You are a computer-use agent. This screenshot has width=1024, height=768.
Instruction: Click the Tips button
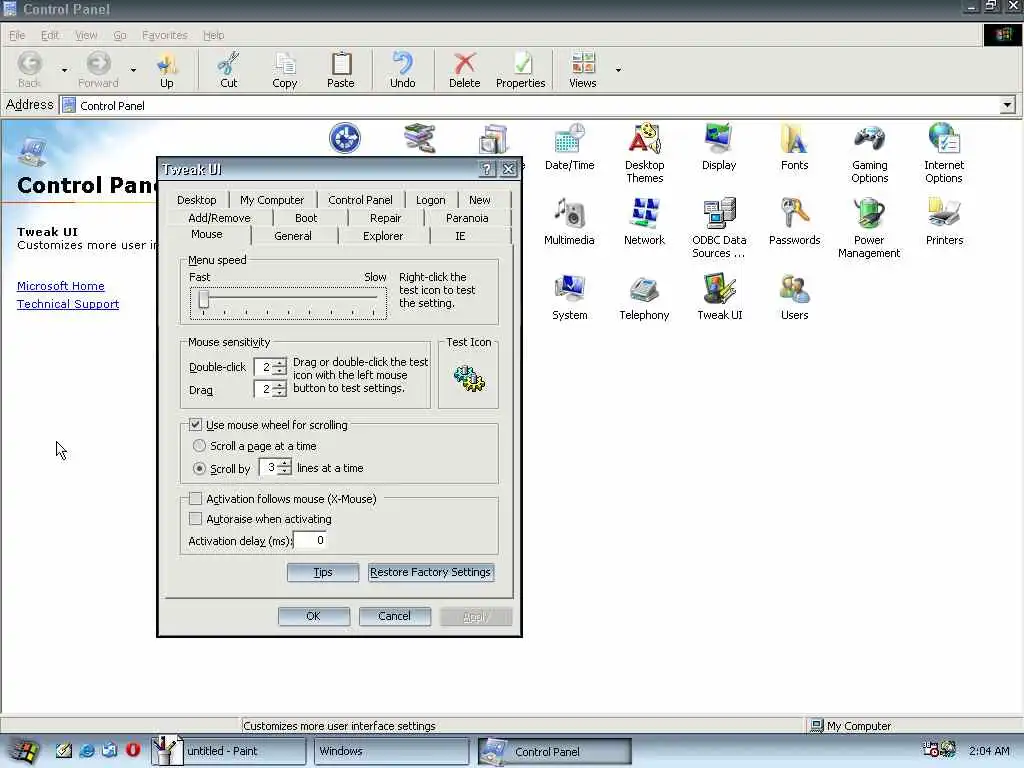[323, 572]
